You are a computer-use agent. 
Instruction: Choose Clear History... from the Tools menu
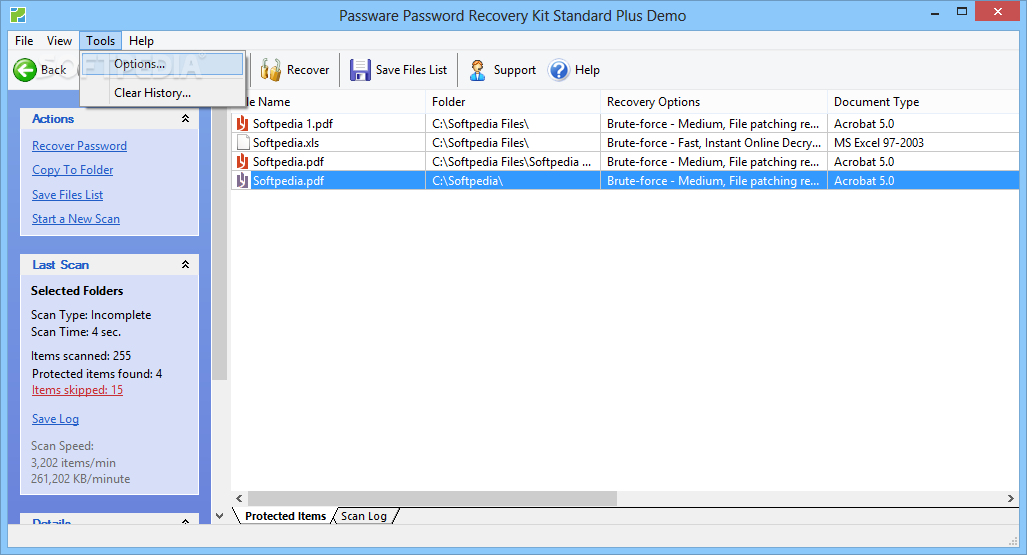(x=162, y=93)
